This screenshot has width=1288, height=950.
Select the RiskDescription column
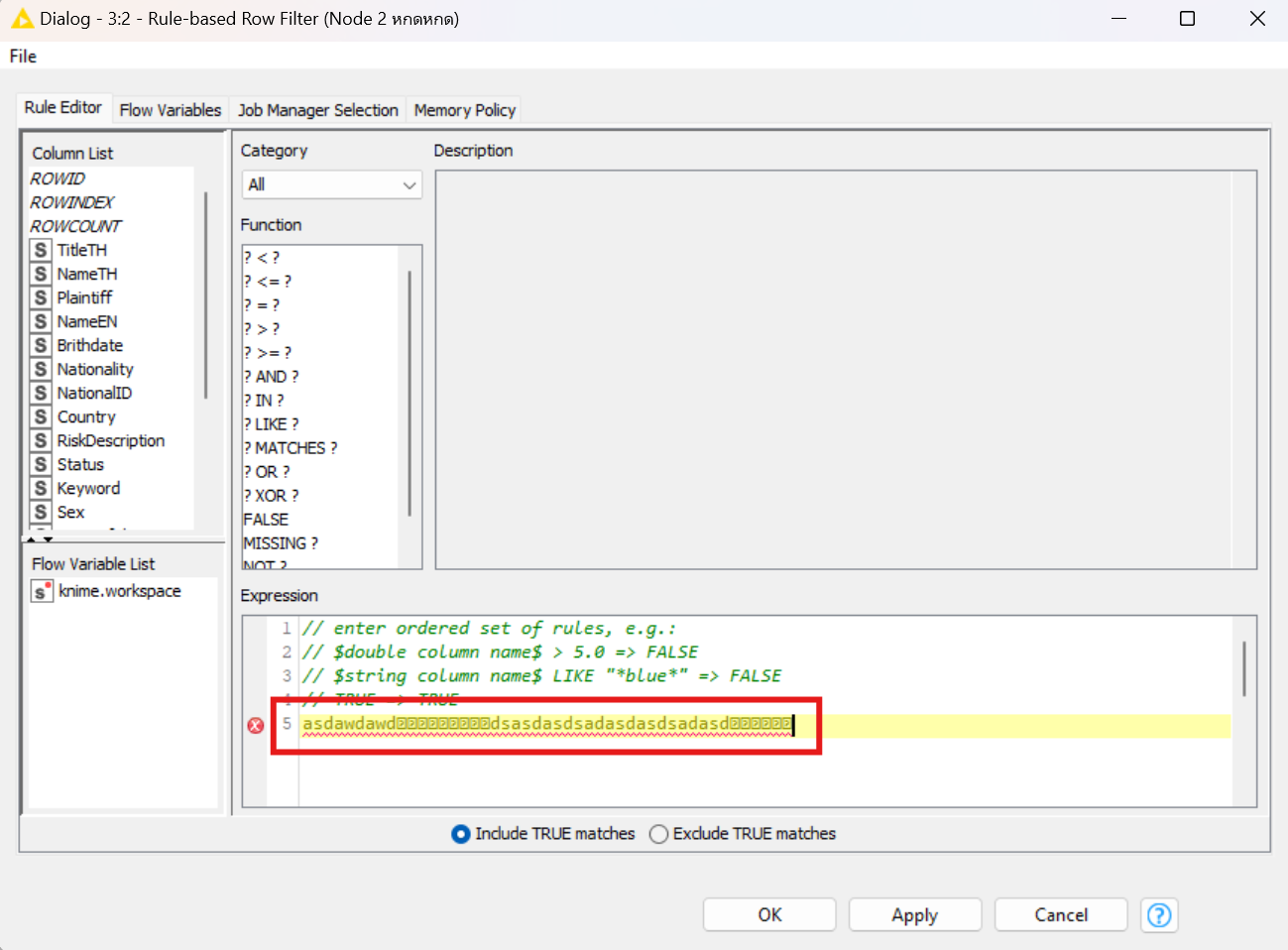click(x=110, y=440)
